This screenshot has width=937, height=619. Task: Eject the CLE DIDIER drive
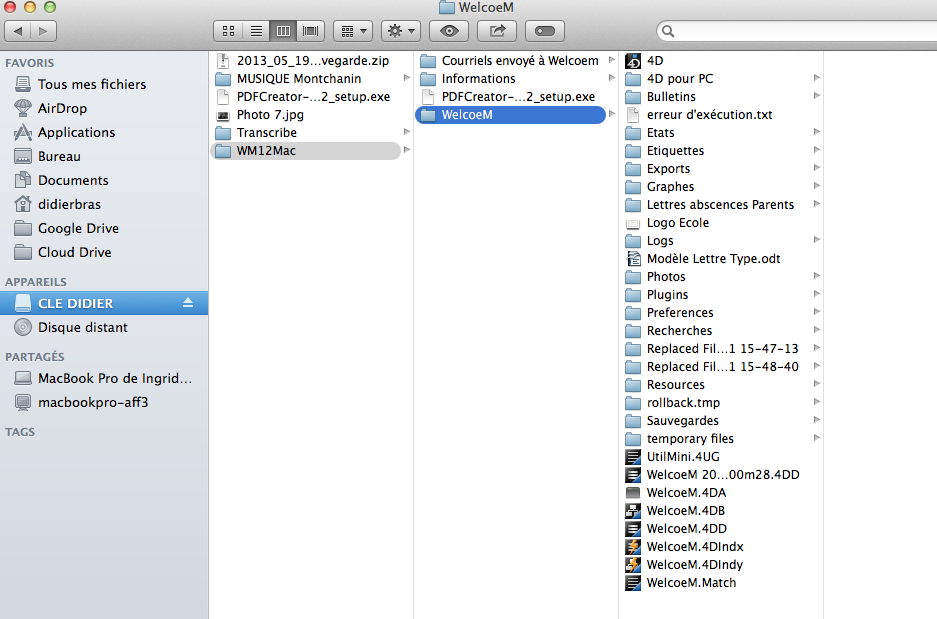click(188, 302)
